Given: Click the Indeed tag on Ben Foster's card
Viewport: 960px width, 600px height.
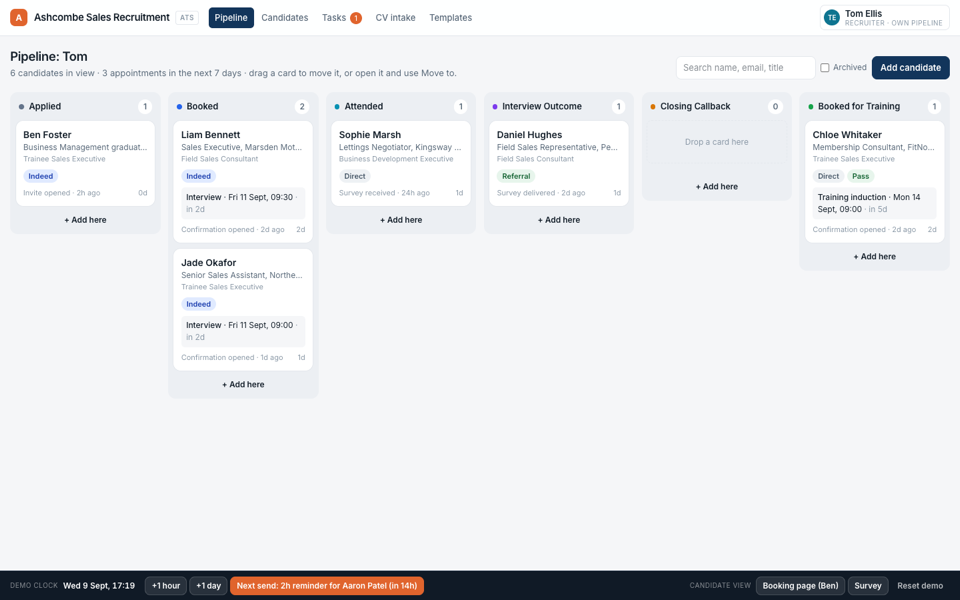Looking at the screenshot, I should click(40, 176).
